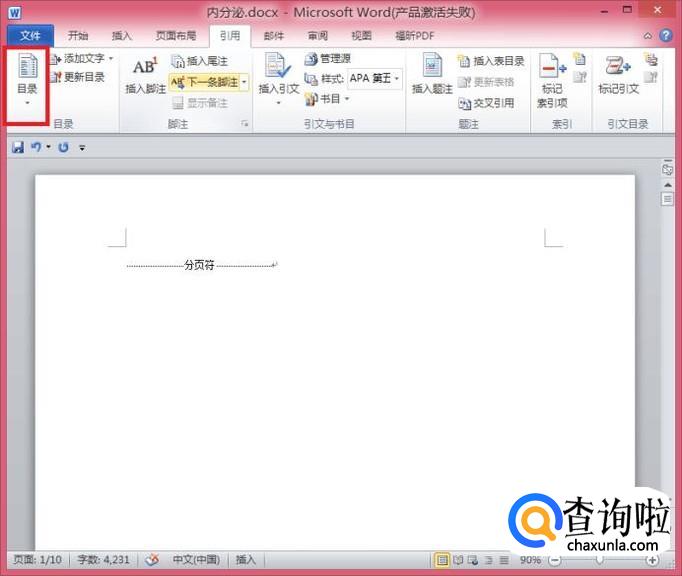Image resolution: width=682 pixels, height=576 pixels.
Task: Switch to 邮件 mailings tab
Action: (x=274, y=36)
